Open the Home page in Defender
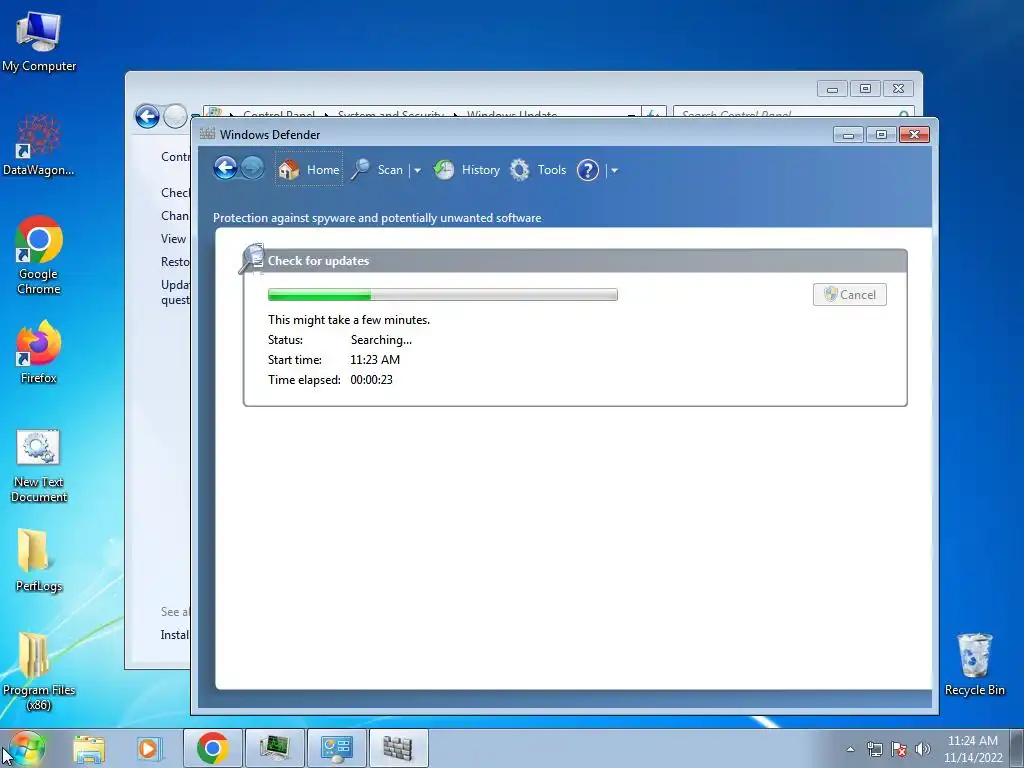Image resolution: width=1024 pixels, height=768 pixels. click(308, 169)
